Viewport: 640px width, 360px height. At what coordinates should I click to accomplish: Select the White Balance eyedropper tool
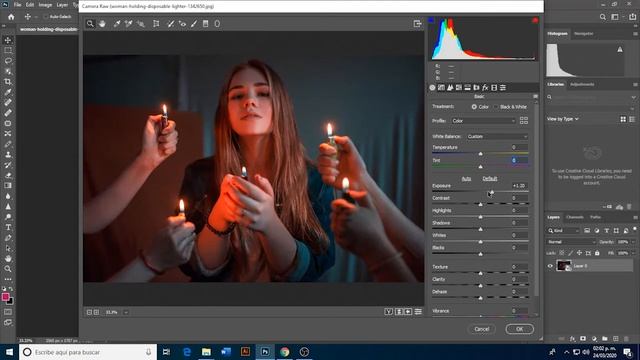point(117,24)
